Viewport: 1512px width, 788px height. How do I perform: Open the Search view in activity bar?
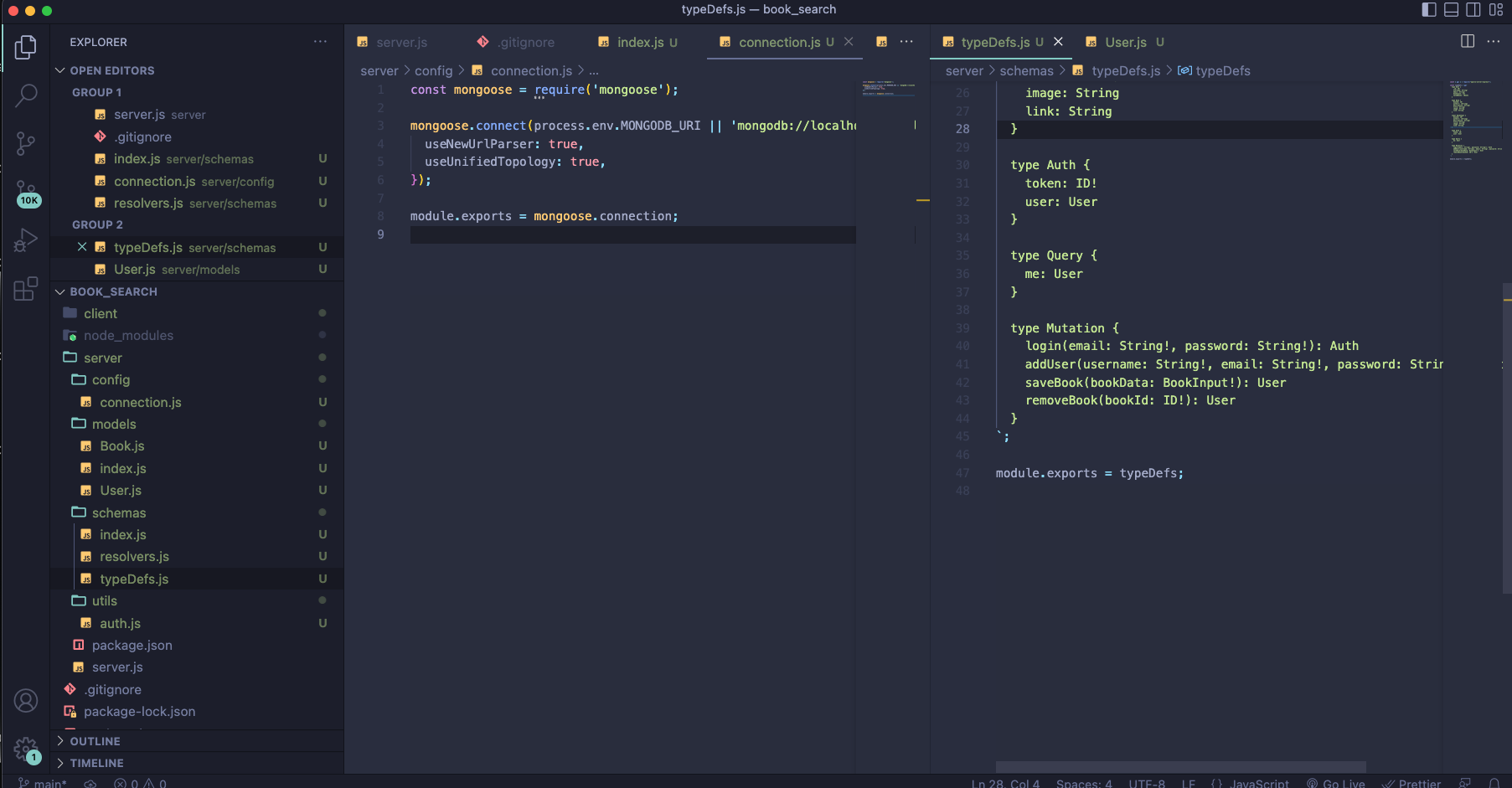click(26, 95)
